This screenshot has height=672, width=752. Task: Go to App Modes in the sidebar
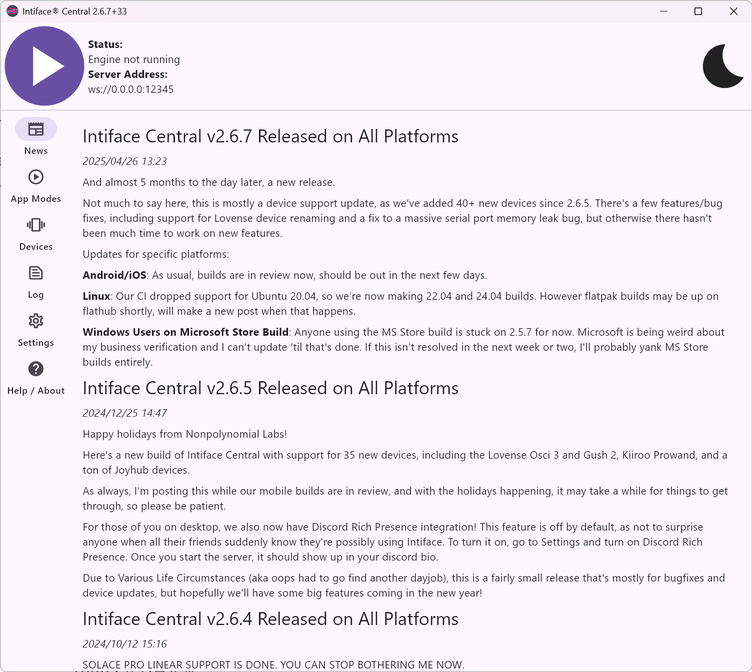(36, 186)
